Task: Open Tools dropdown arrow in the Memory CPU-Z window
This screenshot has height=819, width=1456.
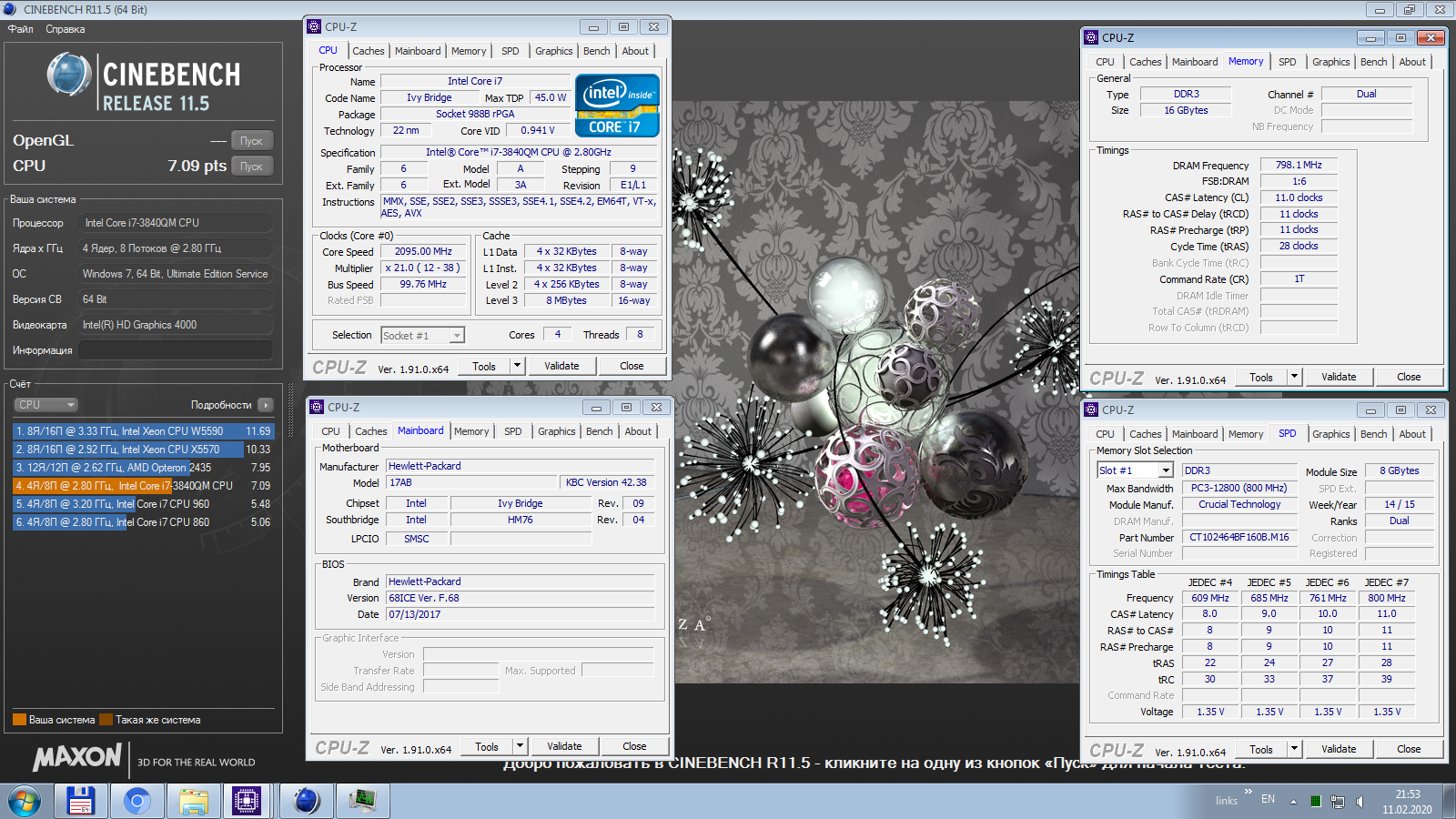Action: click(1295, 377)
